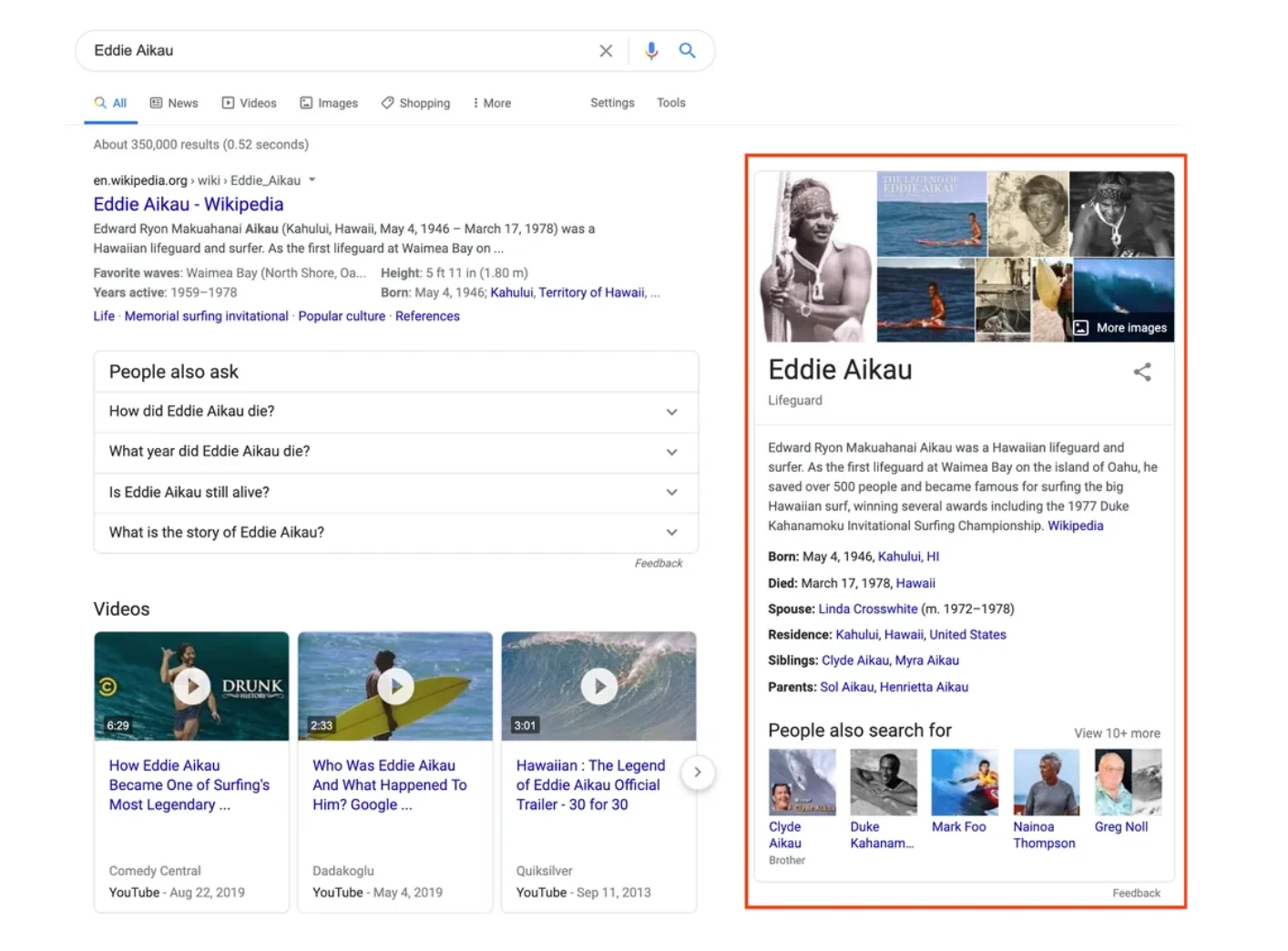Clear the search box using the X icon

point(605,50)
